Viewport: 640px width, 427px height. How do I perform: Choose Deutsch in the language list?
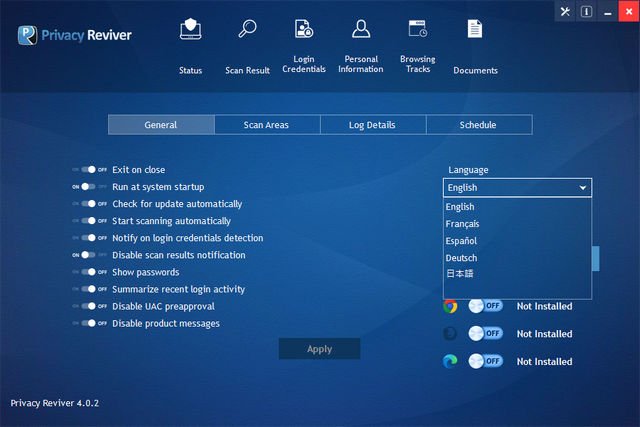pyautogui.click(x=461, y=258)
